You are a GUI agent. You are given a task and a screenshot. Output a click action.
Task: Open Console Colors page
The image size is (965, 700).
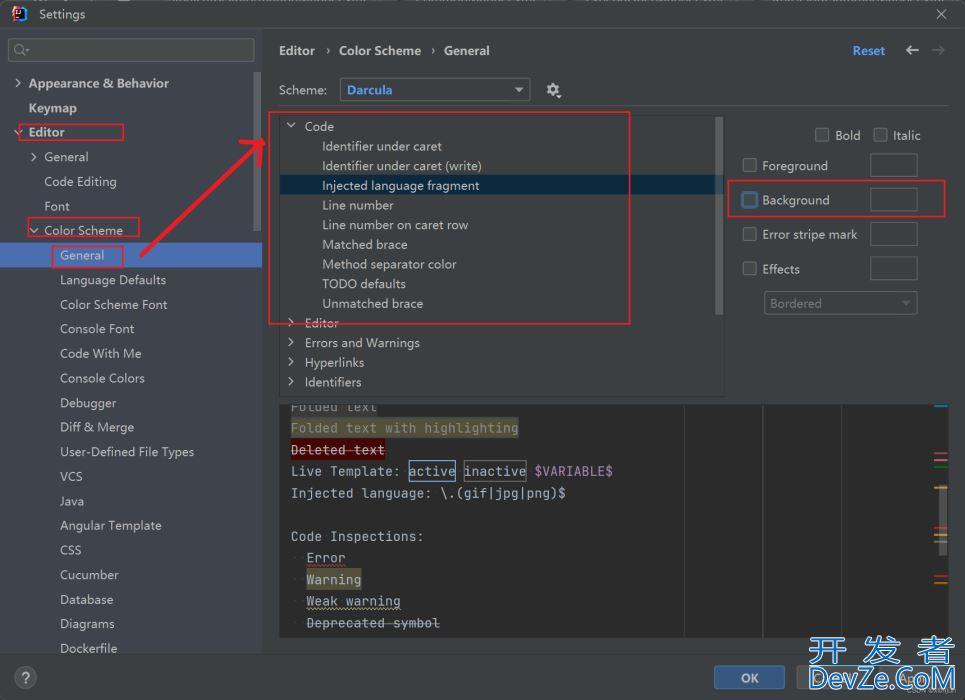pyautogui.click(x=102, y=378)
